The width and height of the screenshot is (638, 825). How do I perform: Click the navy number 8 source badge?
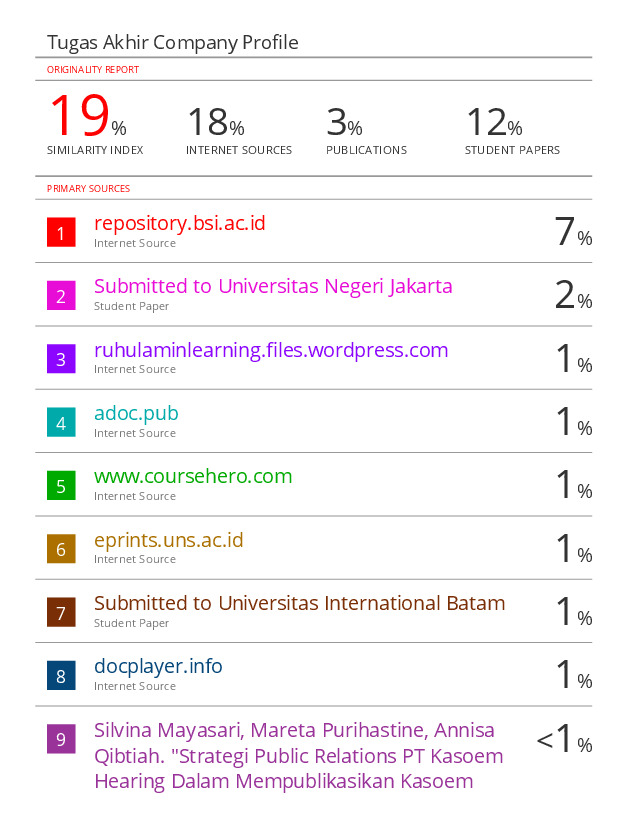click(61, 676)
